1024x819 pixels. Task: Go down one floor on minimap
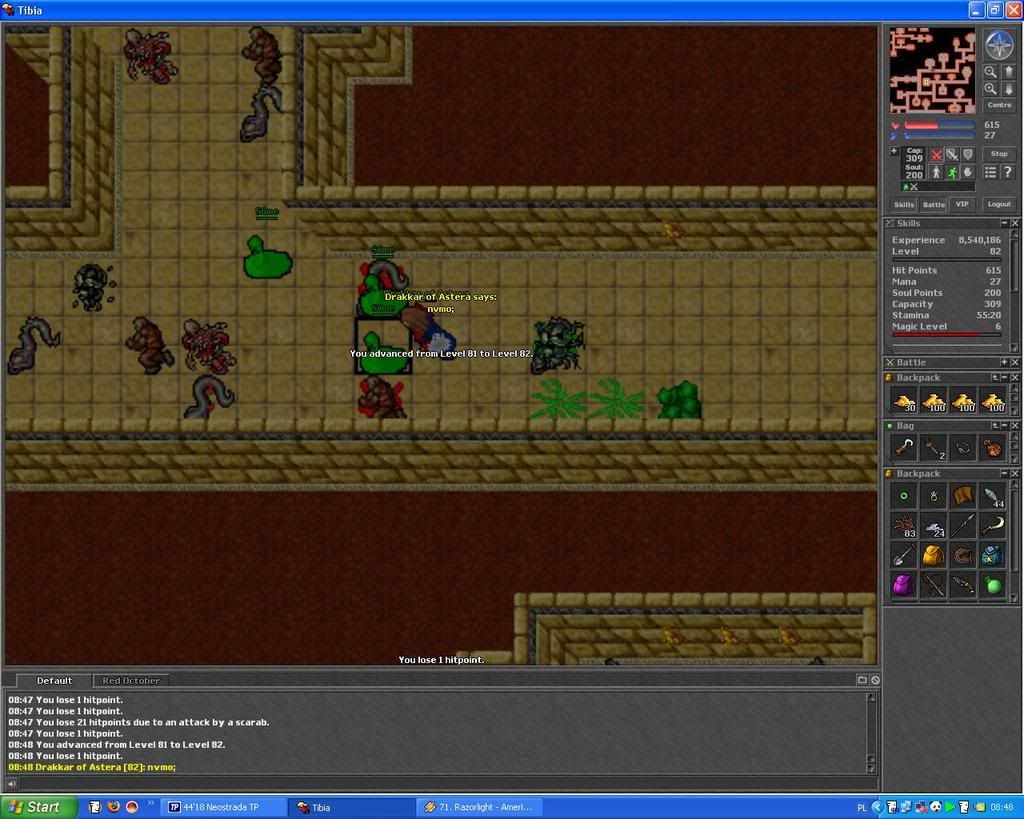point(1008,89)
